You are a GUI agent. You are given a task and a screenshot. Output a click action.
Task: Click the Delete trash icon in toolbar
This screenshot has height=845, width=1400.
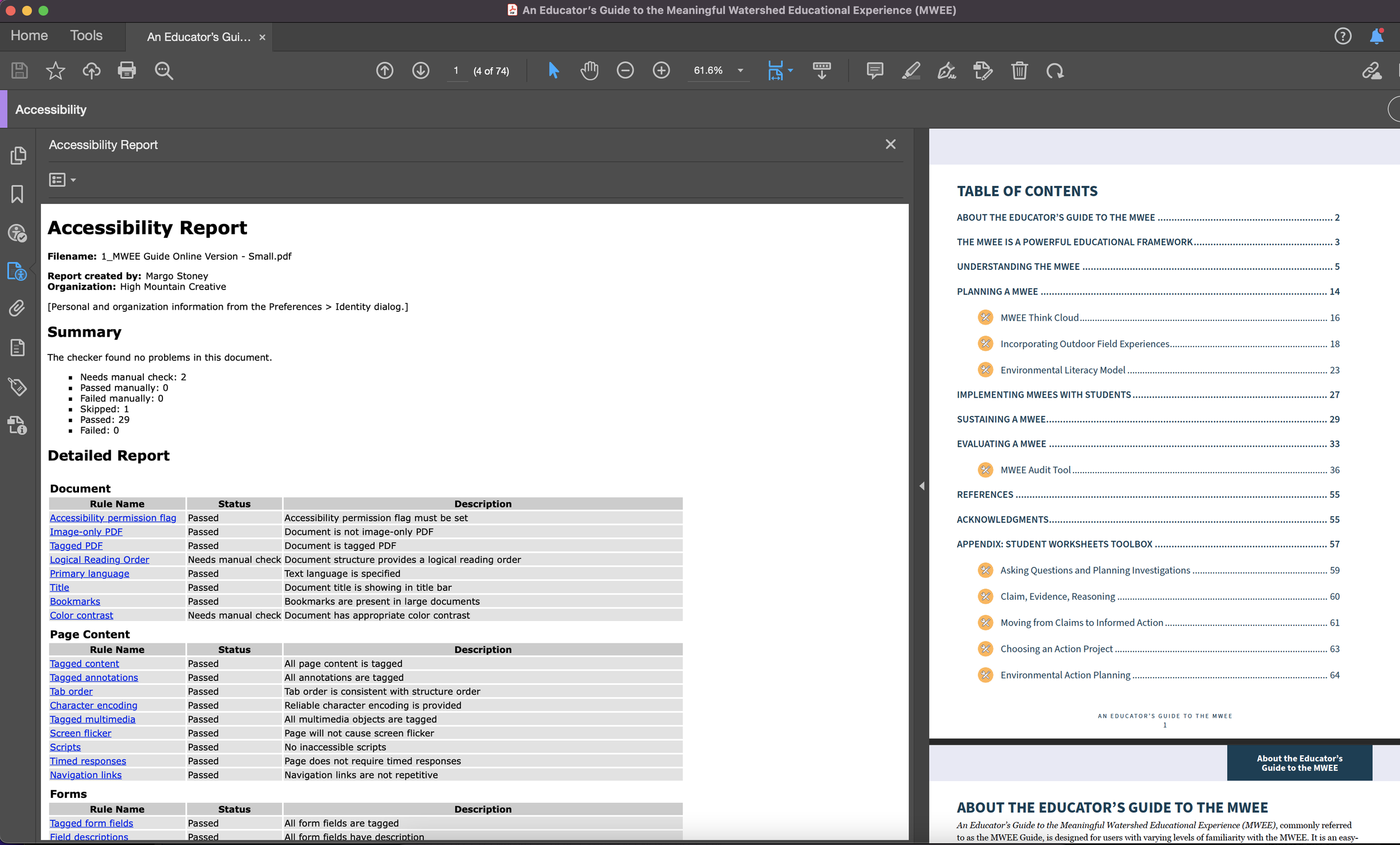tap(1019, 71)
